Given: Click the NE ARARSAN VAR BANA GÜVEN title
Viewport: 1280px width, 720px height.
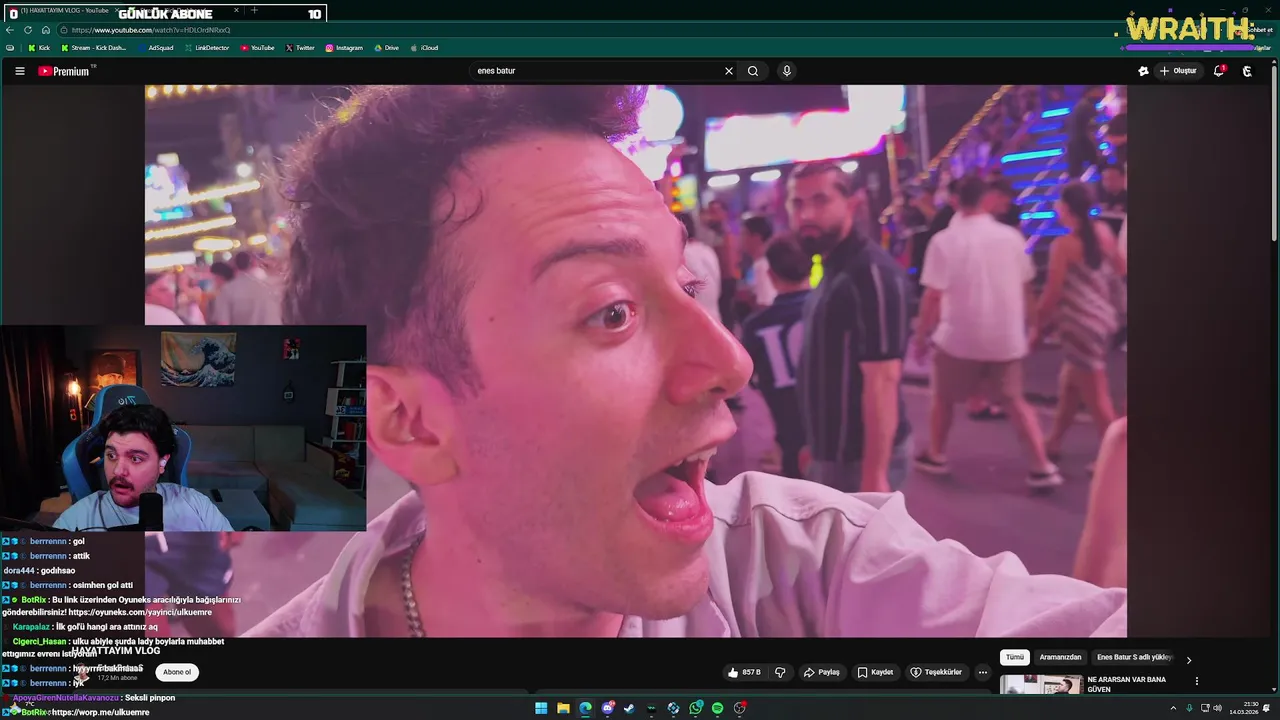Looking at the screenshot, I should click(x=1127, y=684).
